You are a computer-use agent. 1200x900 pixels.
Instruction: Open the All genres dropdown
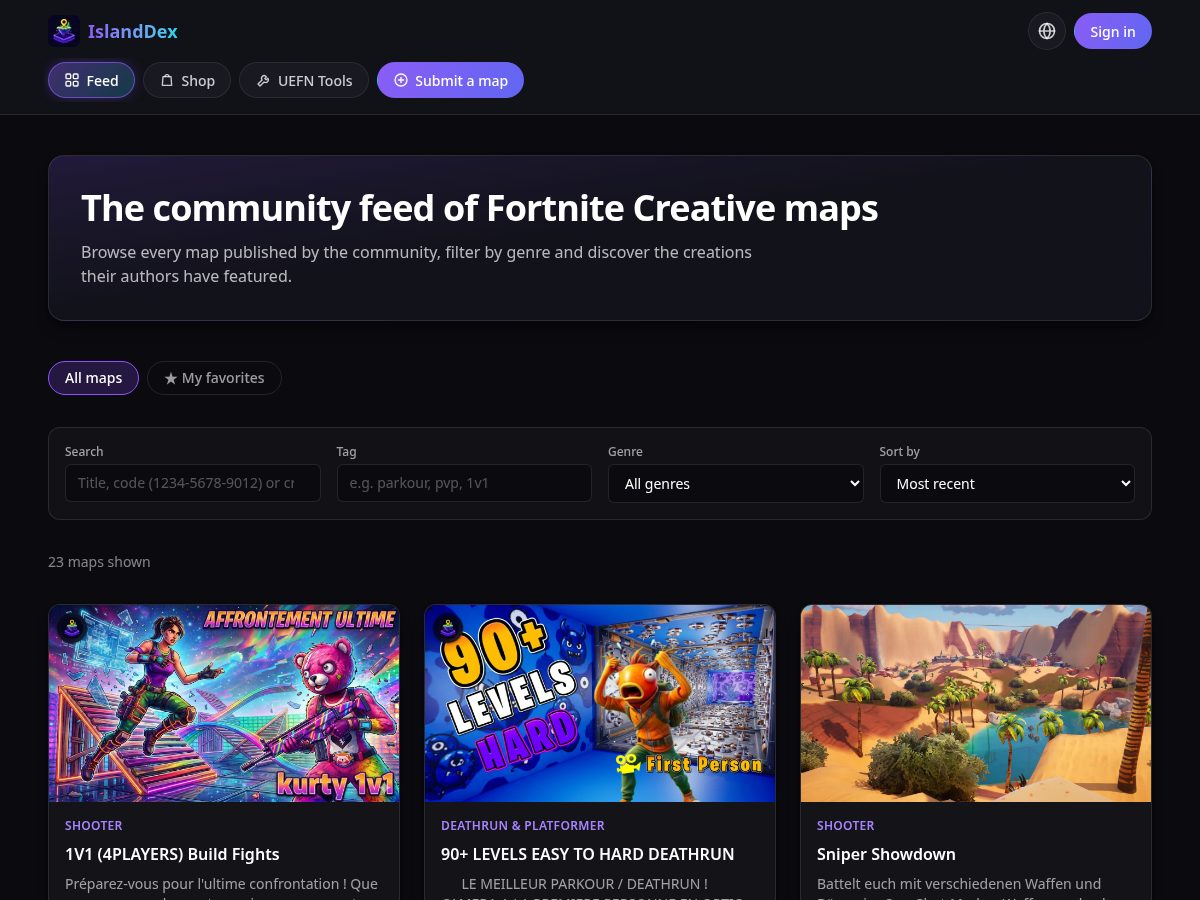pos(735,483)
